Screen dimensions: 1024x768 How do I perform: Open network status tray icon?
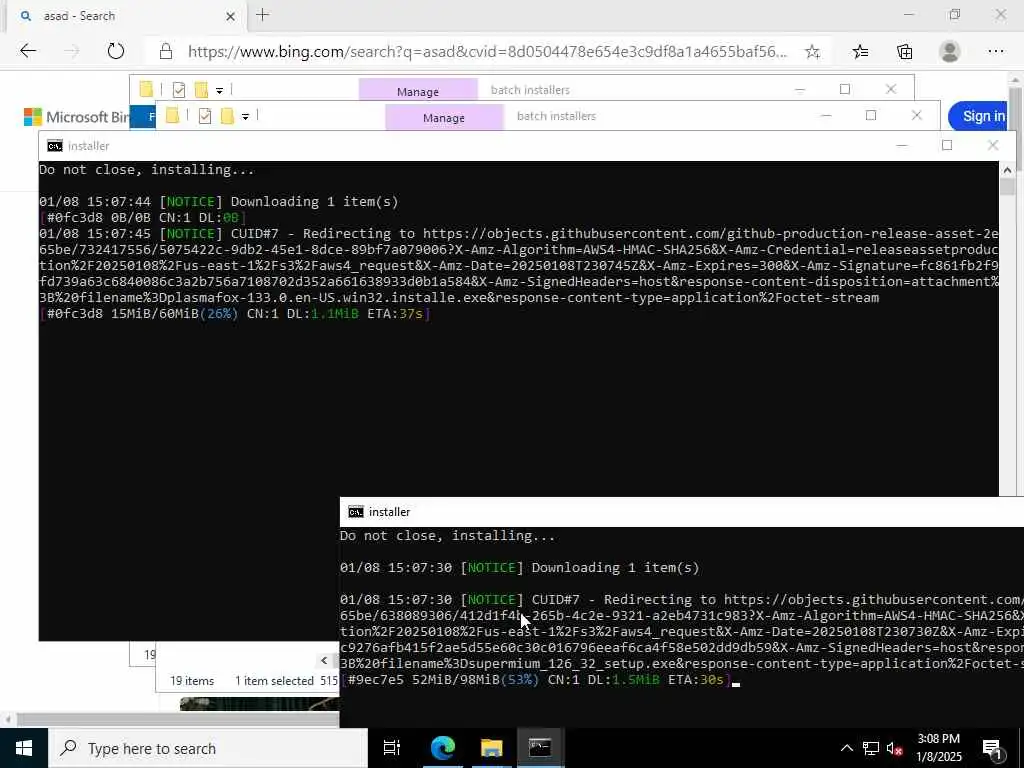[871, 748]
